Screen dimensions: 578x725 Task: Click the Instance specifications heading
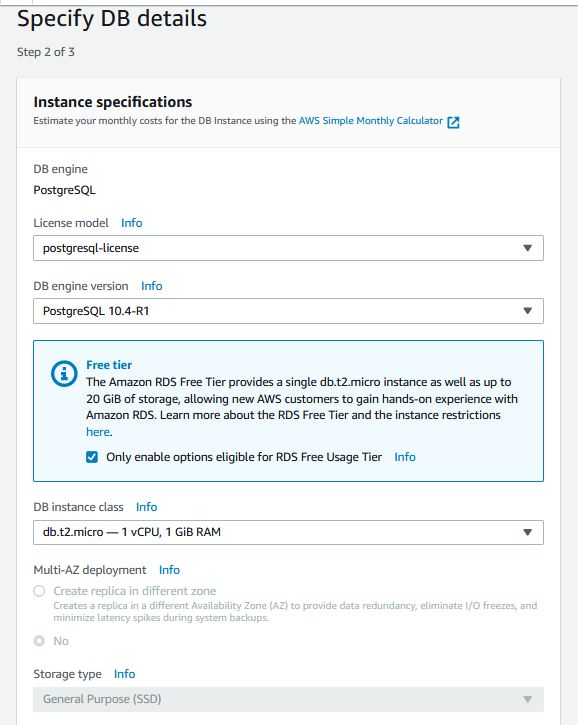(112, 102)
